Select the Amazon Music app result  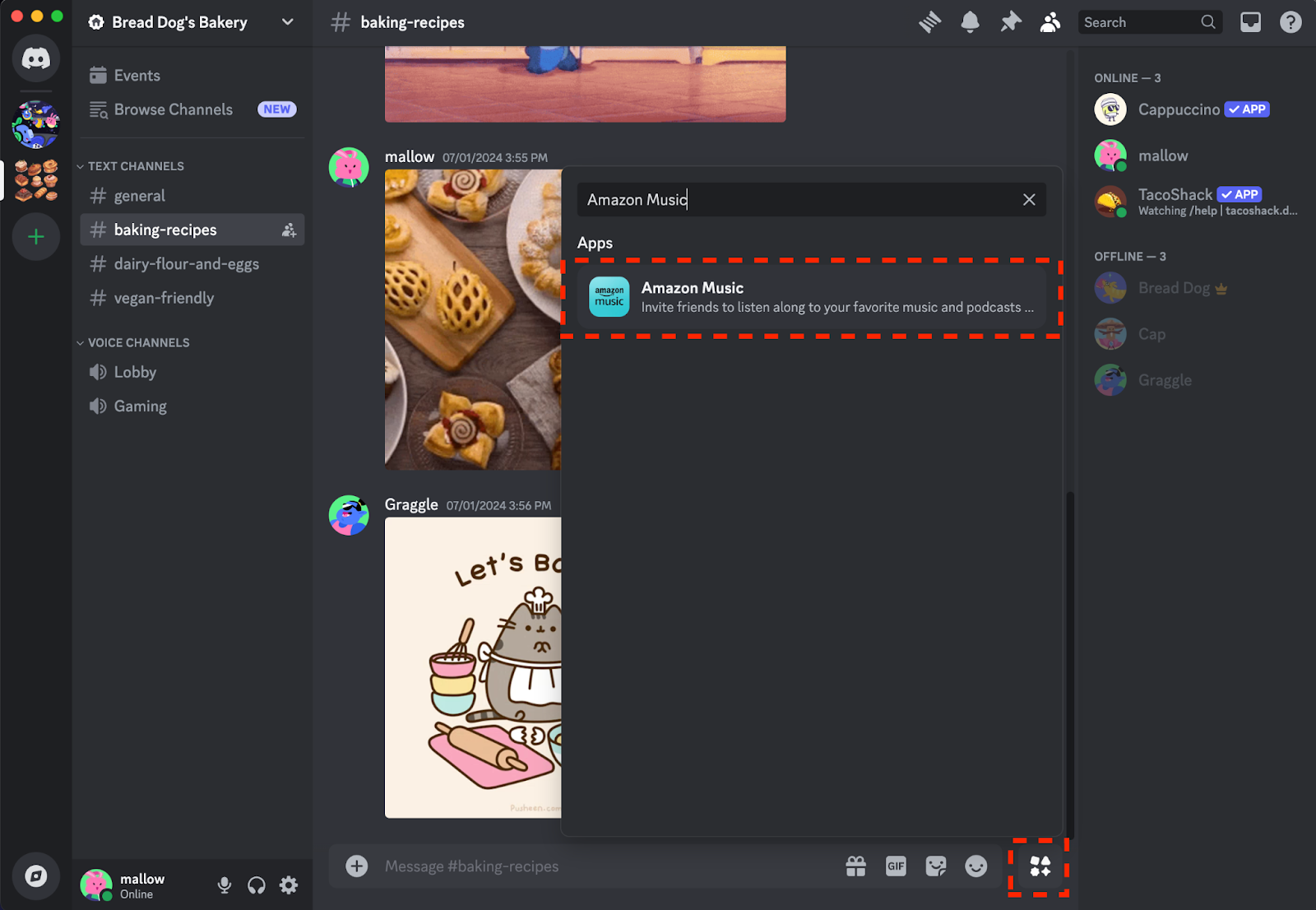pos(811,297)
